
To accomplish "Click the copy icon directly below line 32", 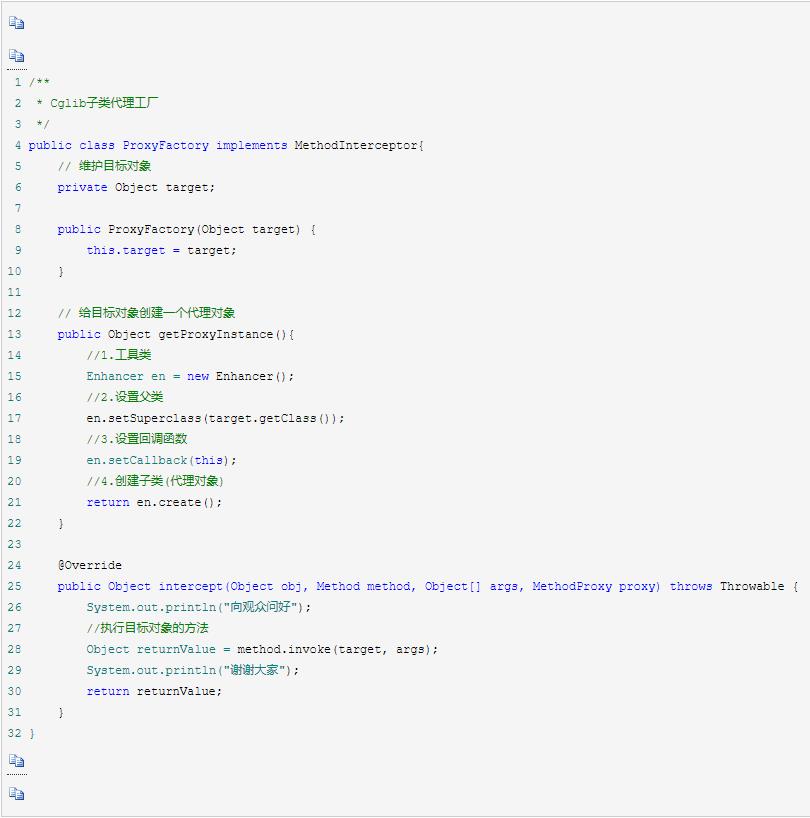I will 17,761.
